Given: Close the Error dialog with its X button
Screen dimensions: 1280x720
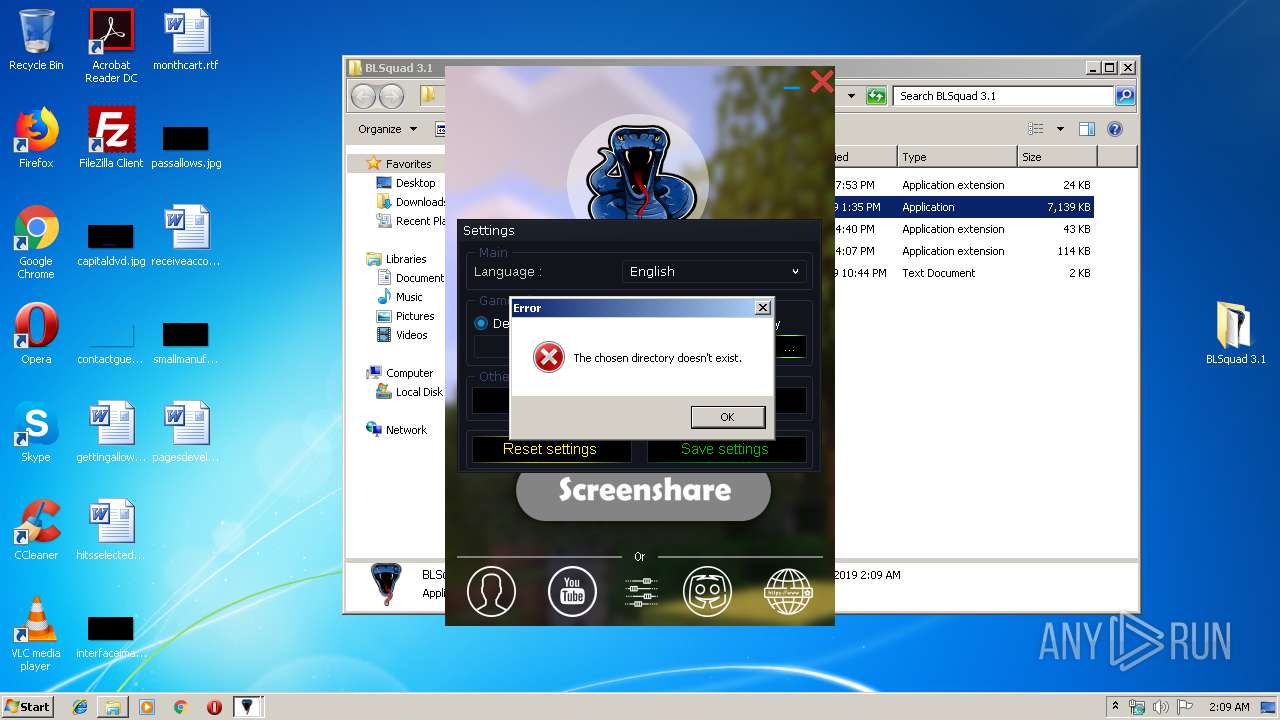Looking at the screenshot, I should (x=762, y=308).
